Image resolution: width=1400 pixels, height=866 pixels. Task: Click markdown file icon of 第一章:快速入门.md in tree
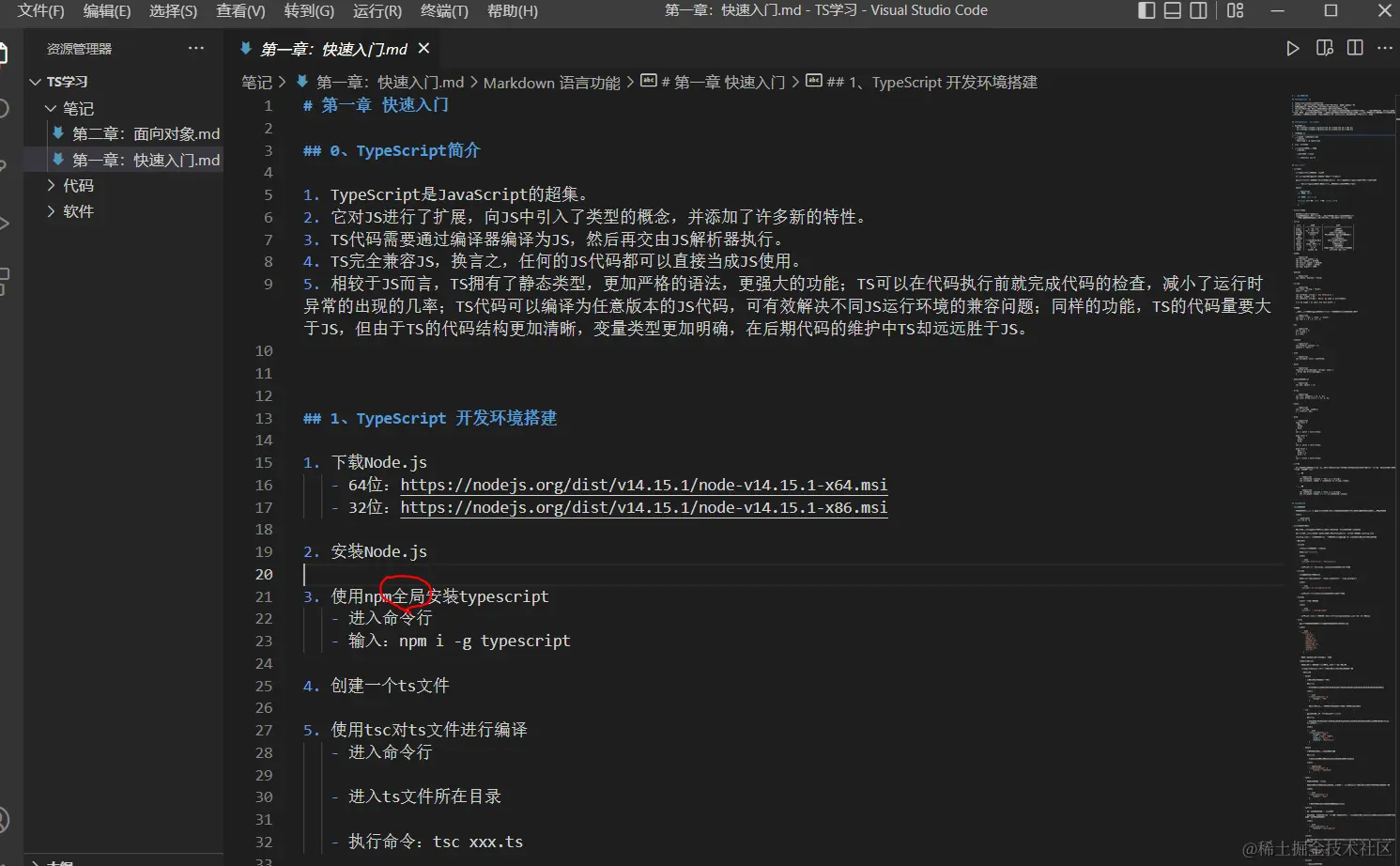click(58, 160)
